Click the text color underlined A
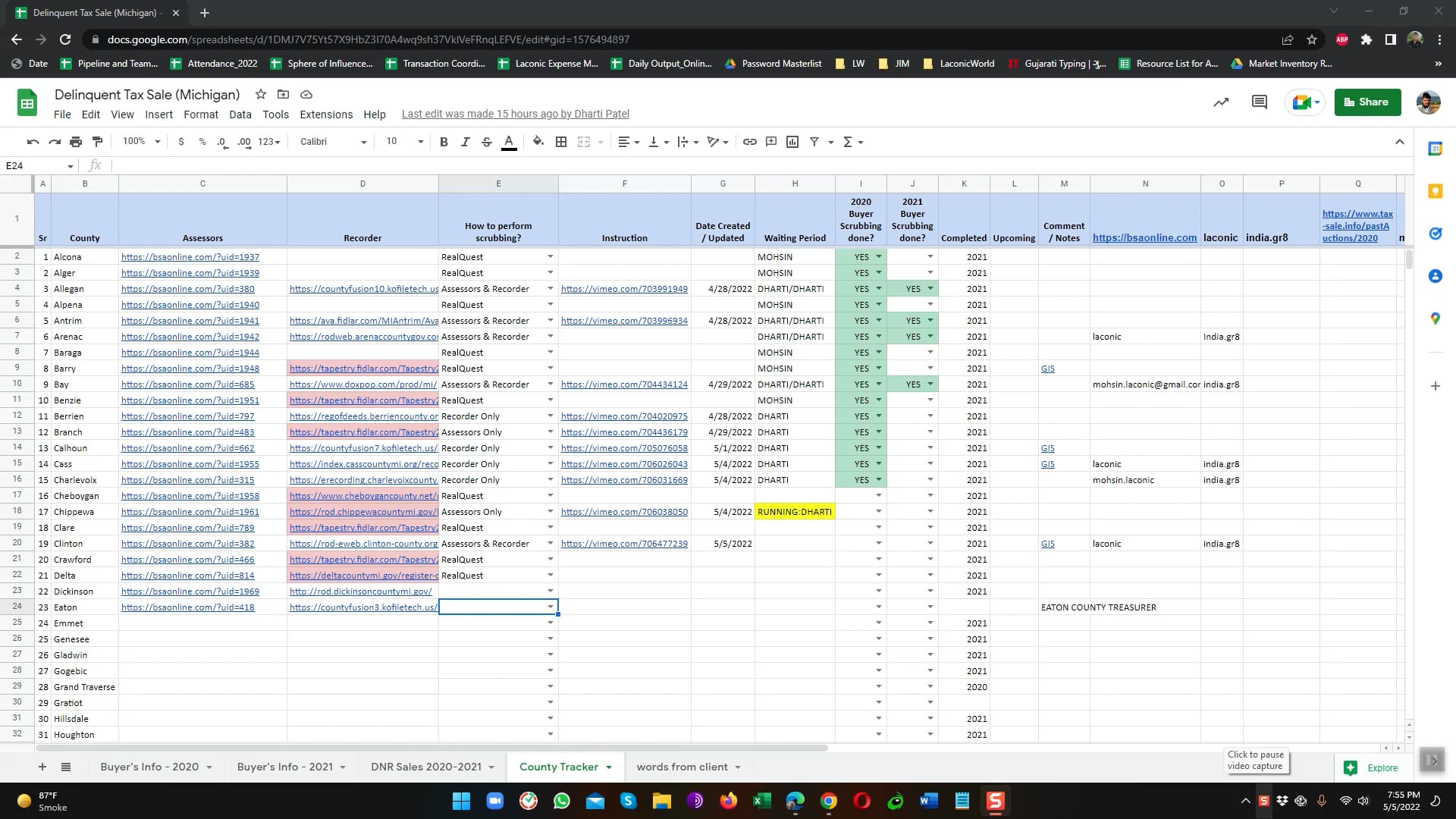The width and height of the screenshot is (1456, 819). [x=509, y=142]
